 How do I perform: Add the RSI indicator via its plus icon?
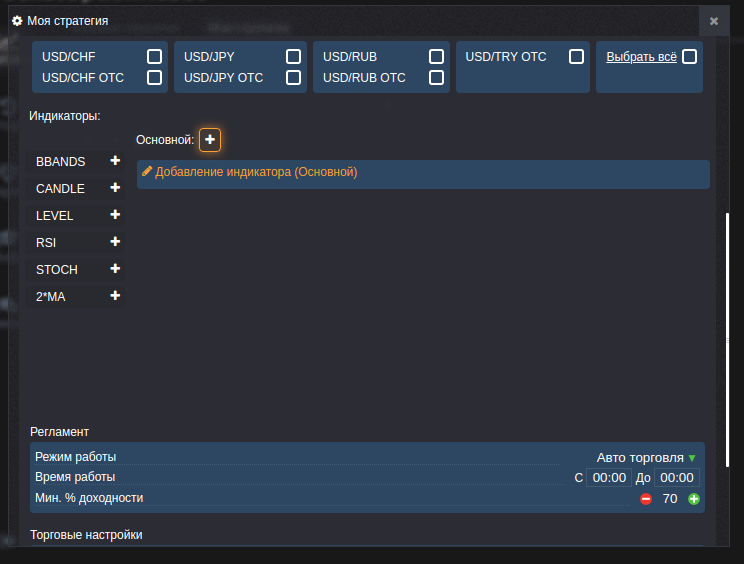pyautogui.click(x=115, y=242)
